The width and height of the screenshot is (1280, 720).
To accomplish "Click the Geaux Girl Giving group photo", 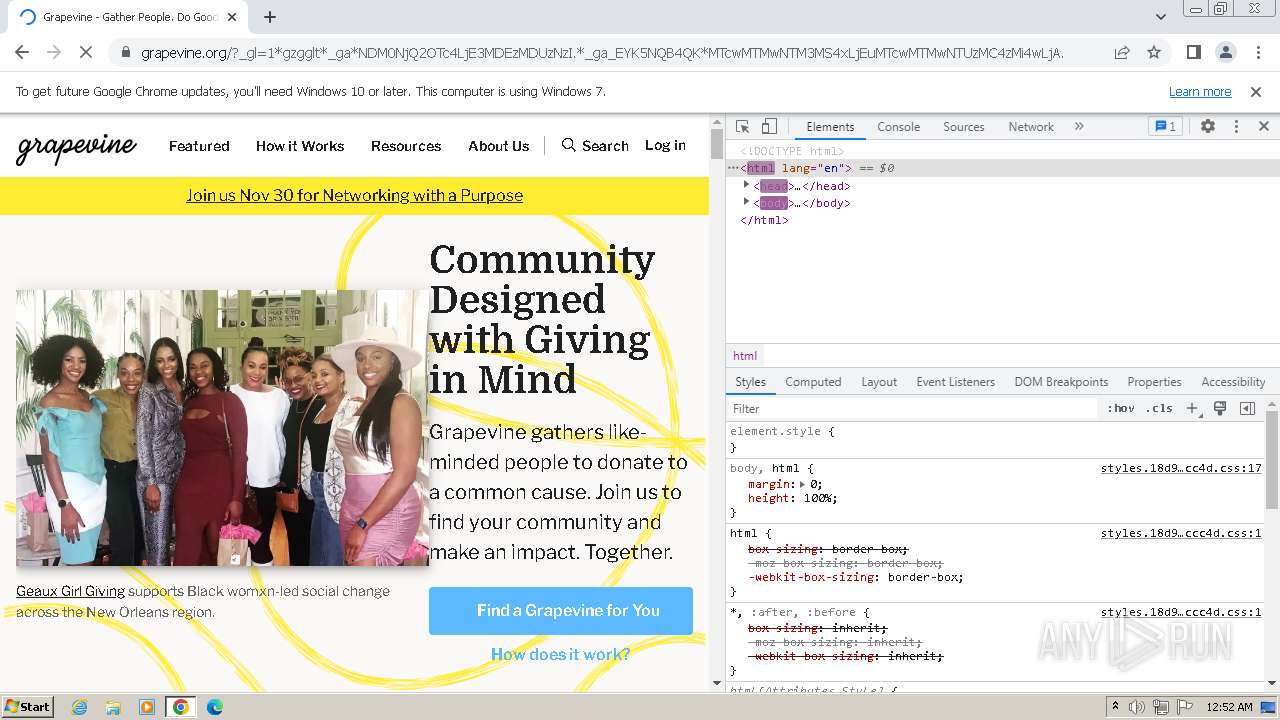I will coord(222,428).
